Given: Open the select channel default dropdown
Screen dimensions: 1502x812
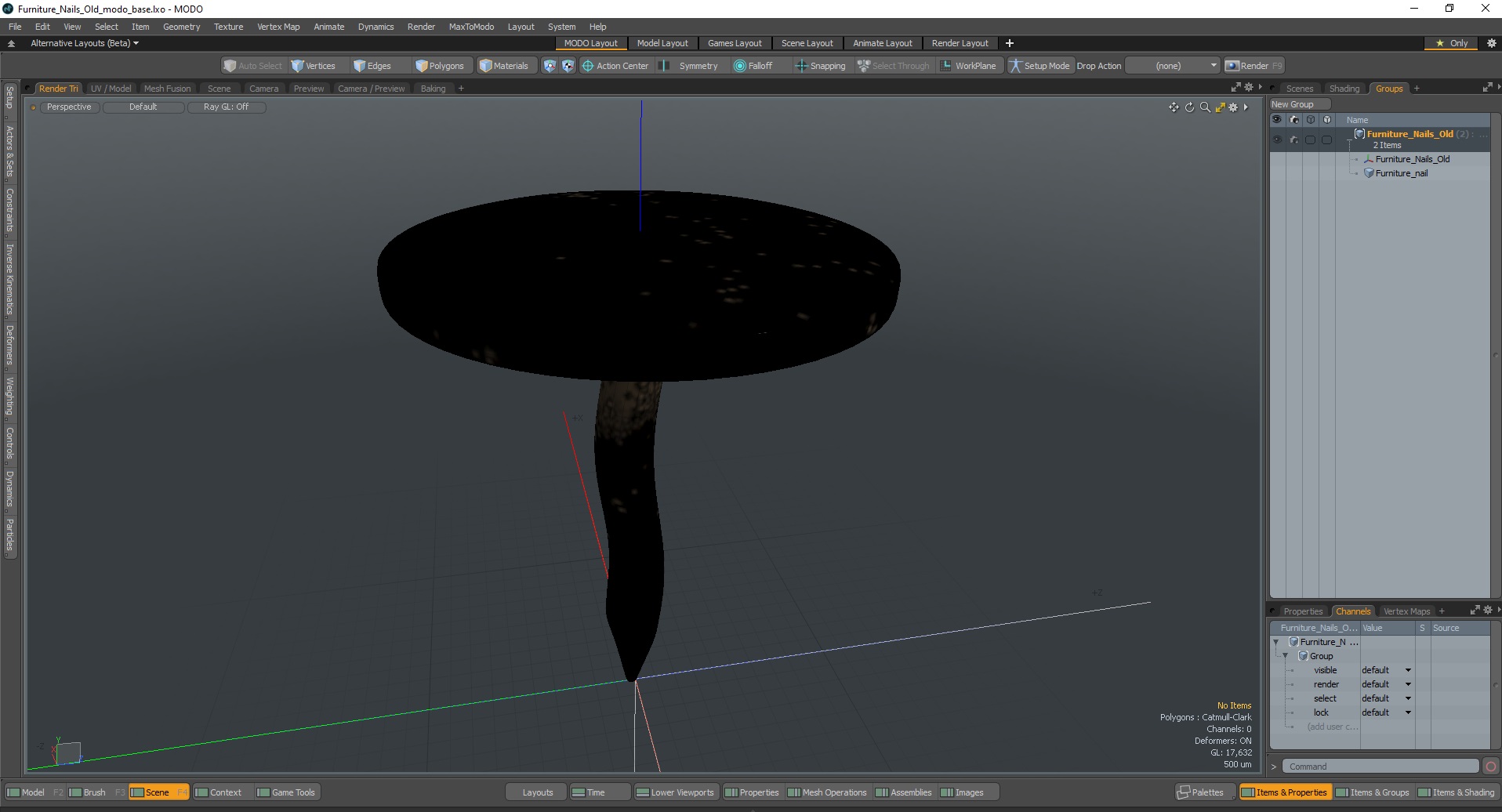Looking at the screenshot, I should [x=1387, y=698].
